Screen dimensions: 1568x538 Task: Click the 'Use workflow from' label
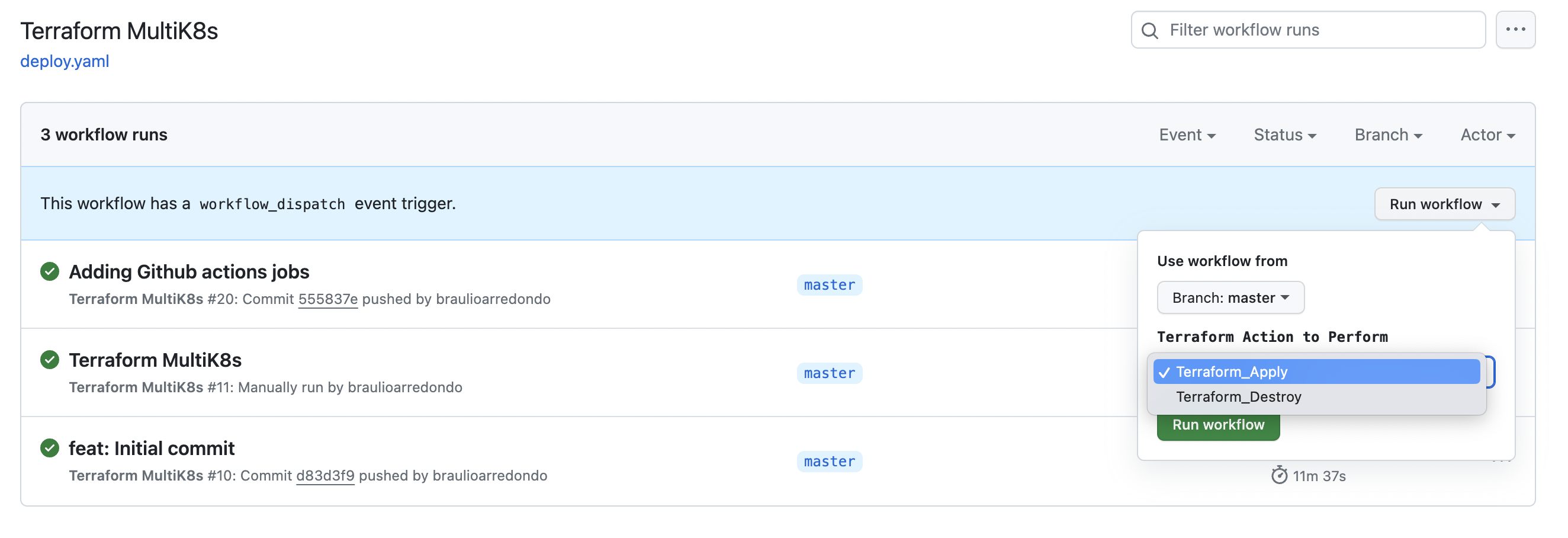click(x=1222, y=261)
